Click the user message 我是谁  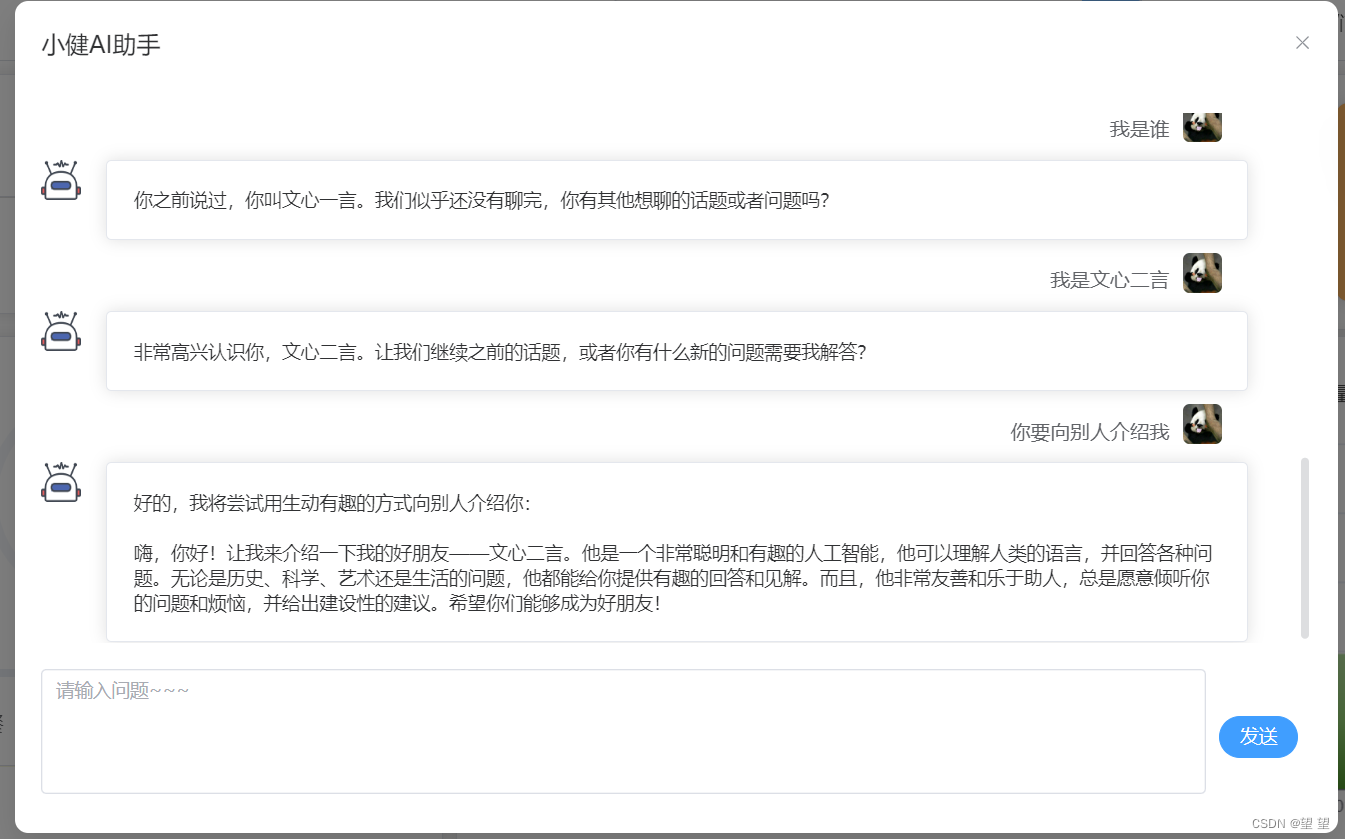click(x=1139, y=130)
